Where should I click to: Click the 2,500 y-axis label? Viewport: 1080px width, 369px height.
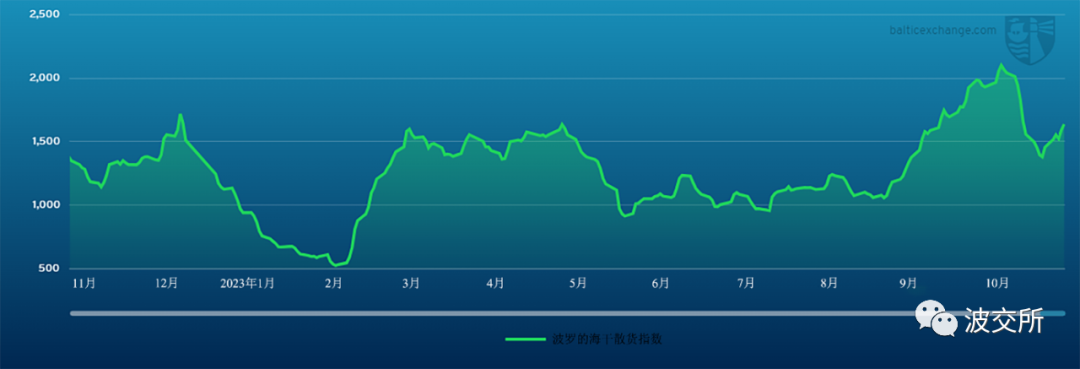click(44, 14)
